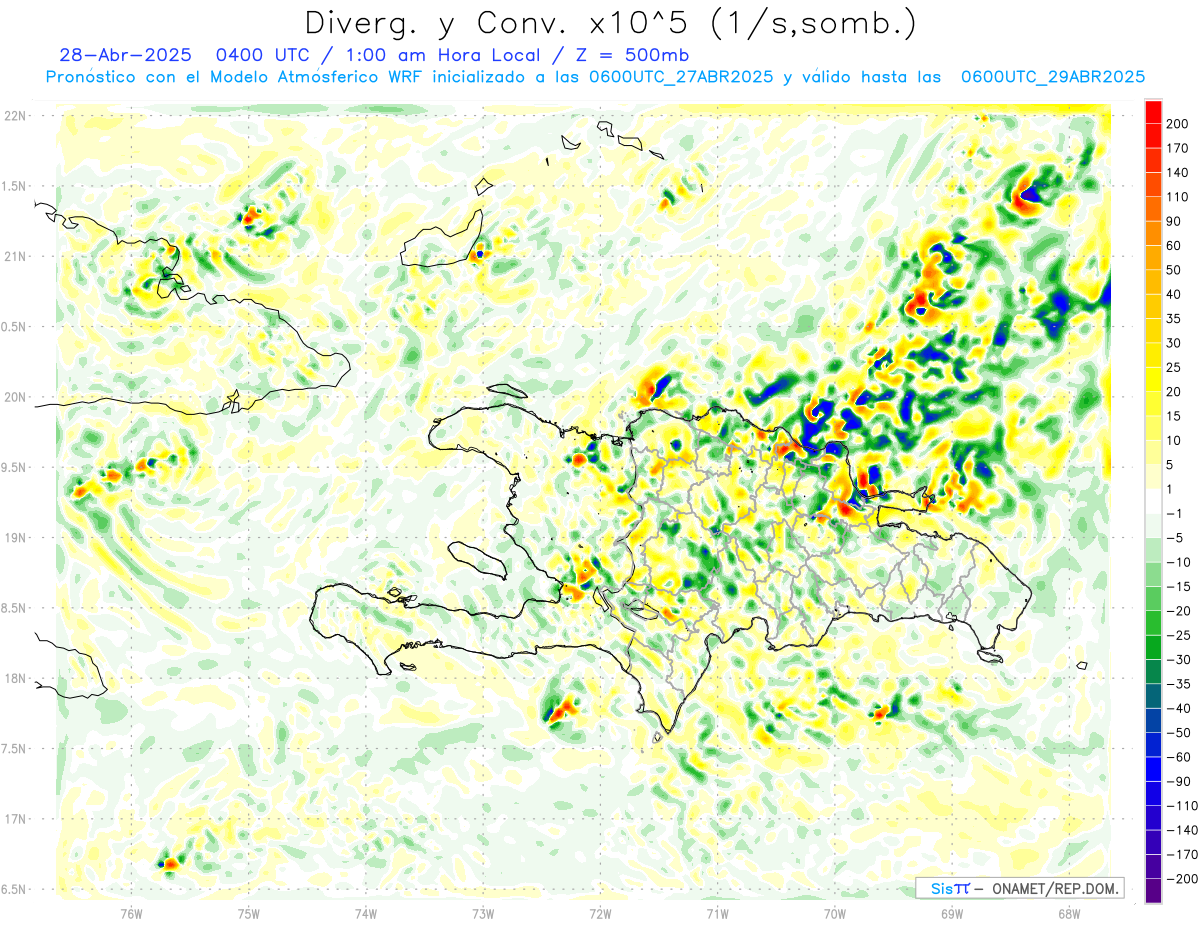This screenshot has height=927, width=1200.
Task: Click the '-60' colorbar value
Action: pos(1176,757)
